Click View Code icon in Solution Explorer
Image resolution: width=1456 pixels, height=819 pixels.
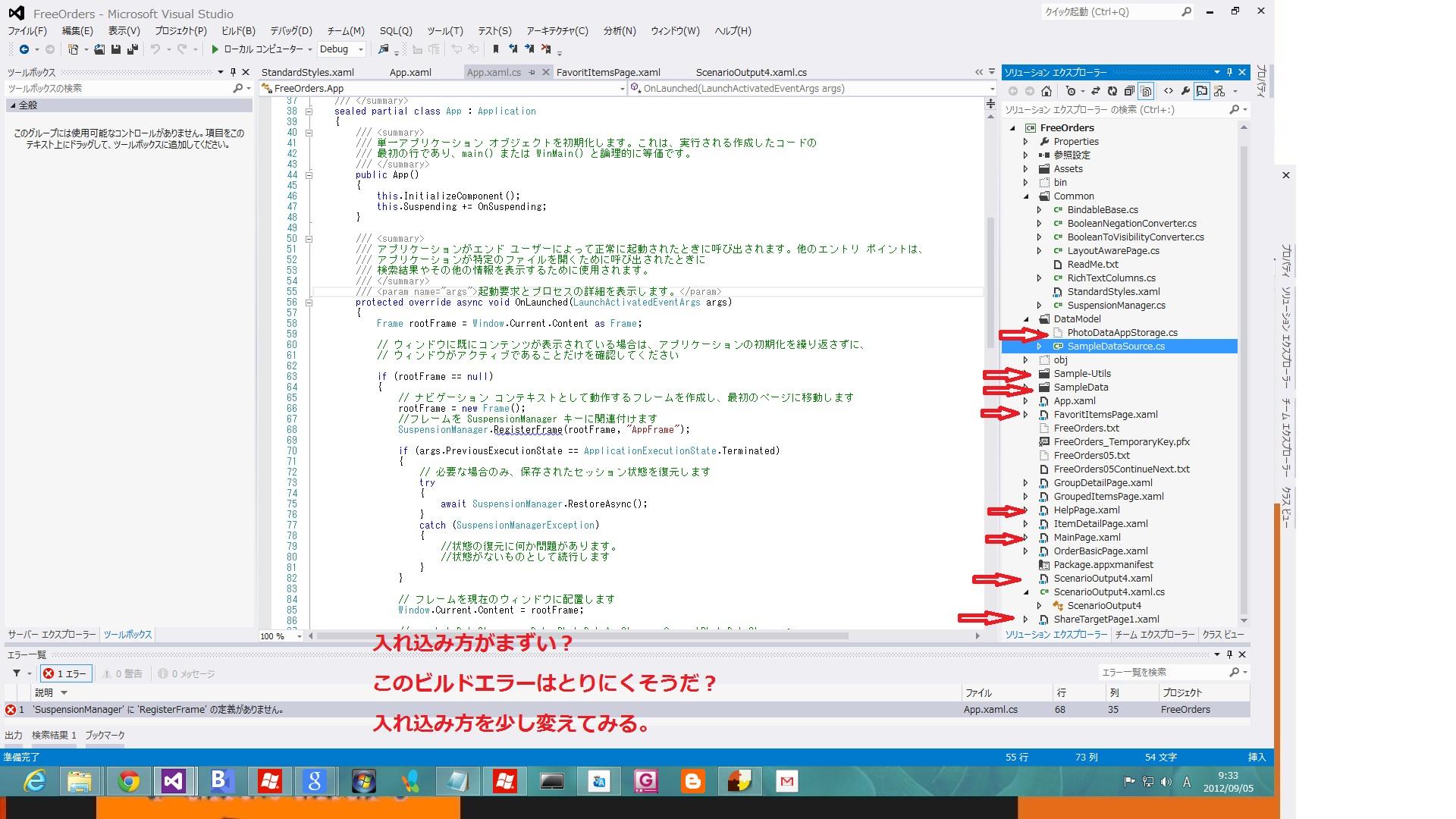[1168, 91]
